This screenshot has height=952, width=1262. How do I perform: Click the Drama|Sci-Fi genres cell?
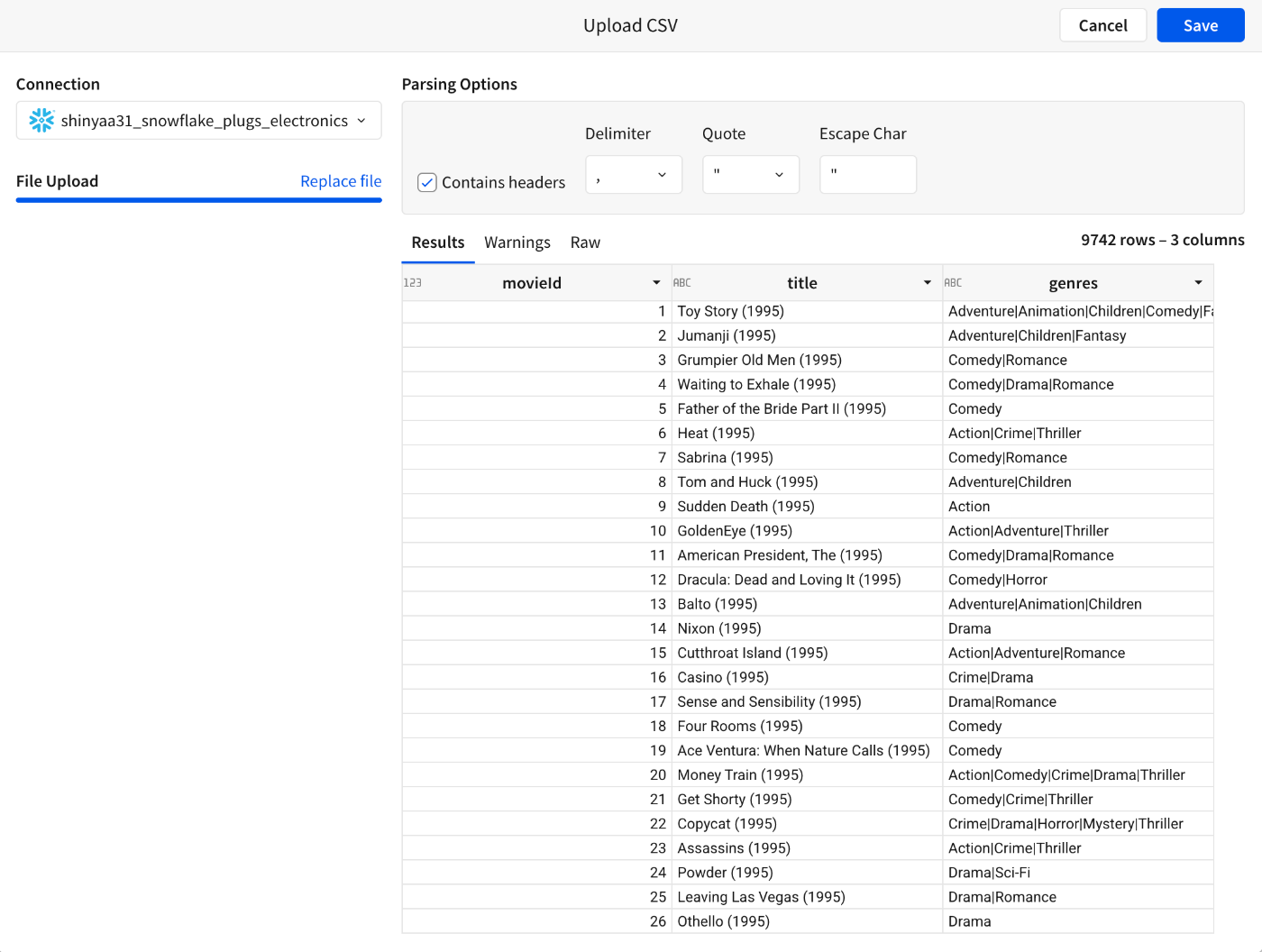(1078, 872)
